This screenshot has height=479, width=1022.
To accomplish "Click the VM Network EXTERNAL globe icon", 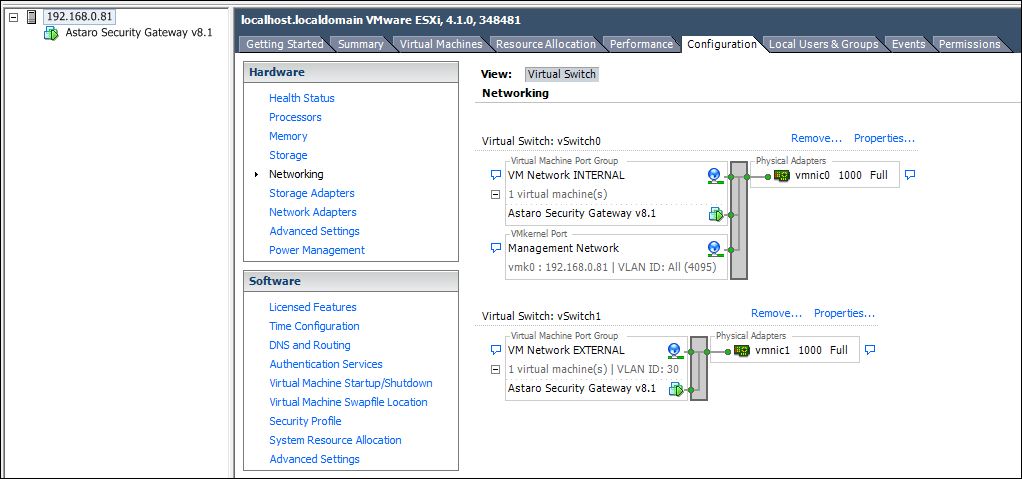I will [674, 351].
